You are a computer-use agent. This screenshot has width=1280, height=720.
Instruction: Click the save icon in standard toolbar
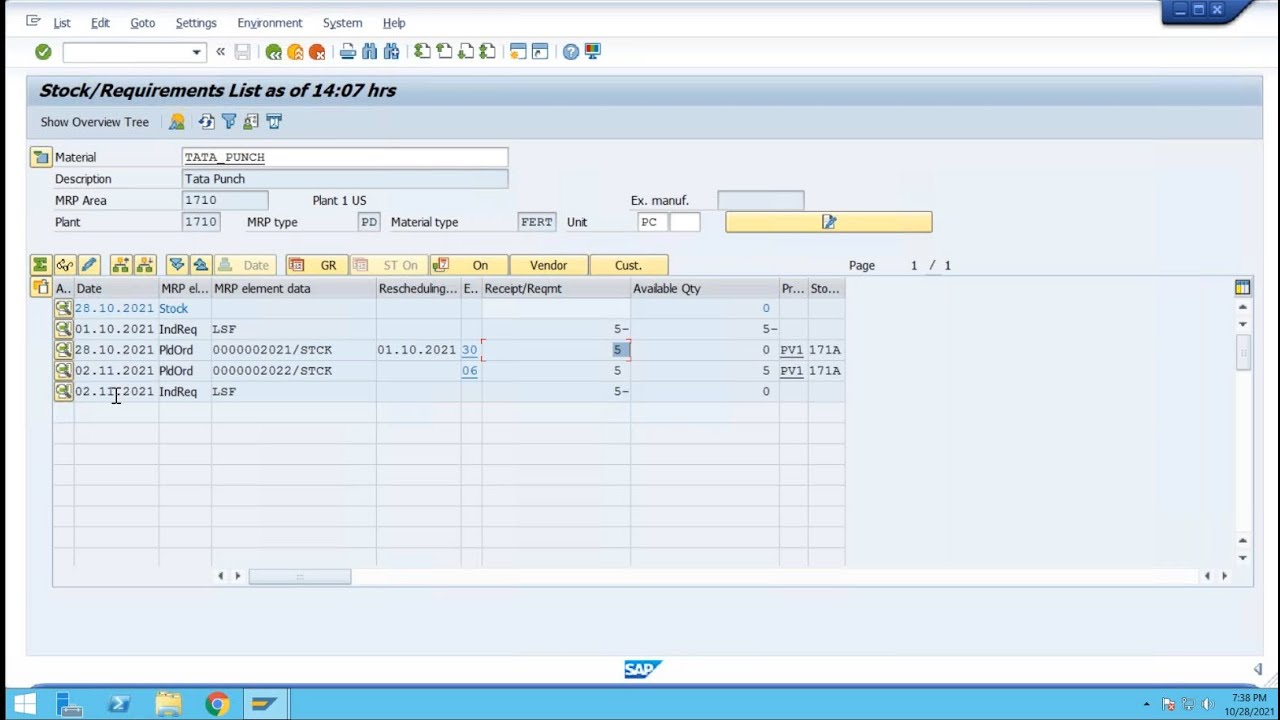(x=242, y=52)
